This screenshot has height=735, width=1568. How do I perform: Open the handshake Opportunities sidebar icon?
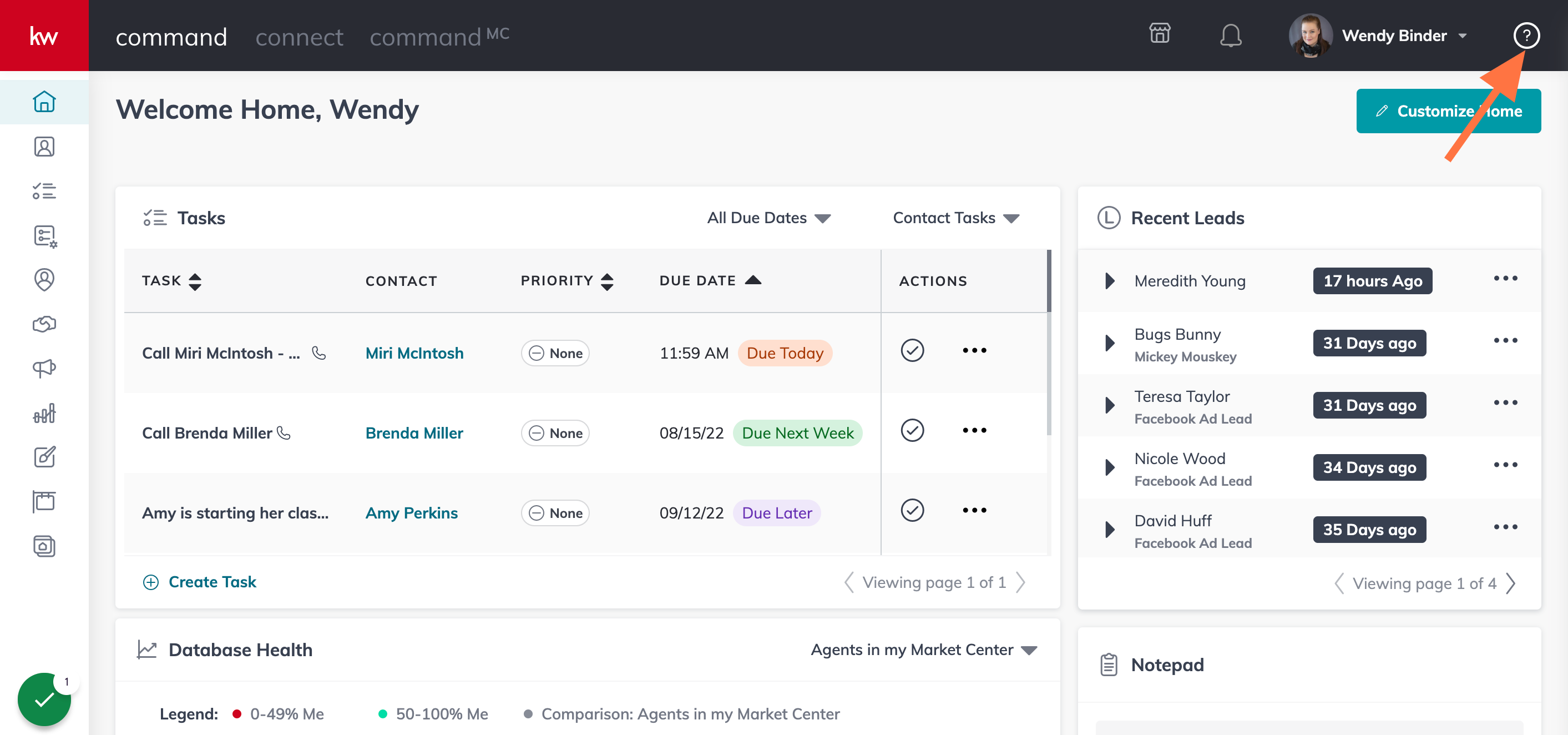coord(44,324)
